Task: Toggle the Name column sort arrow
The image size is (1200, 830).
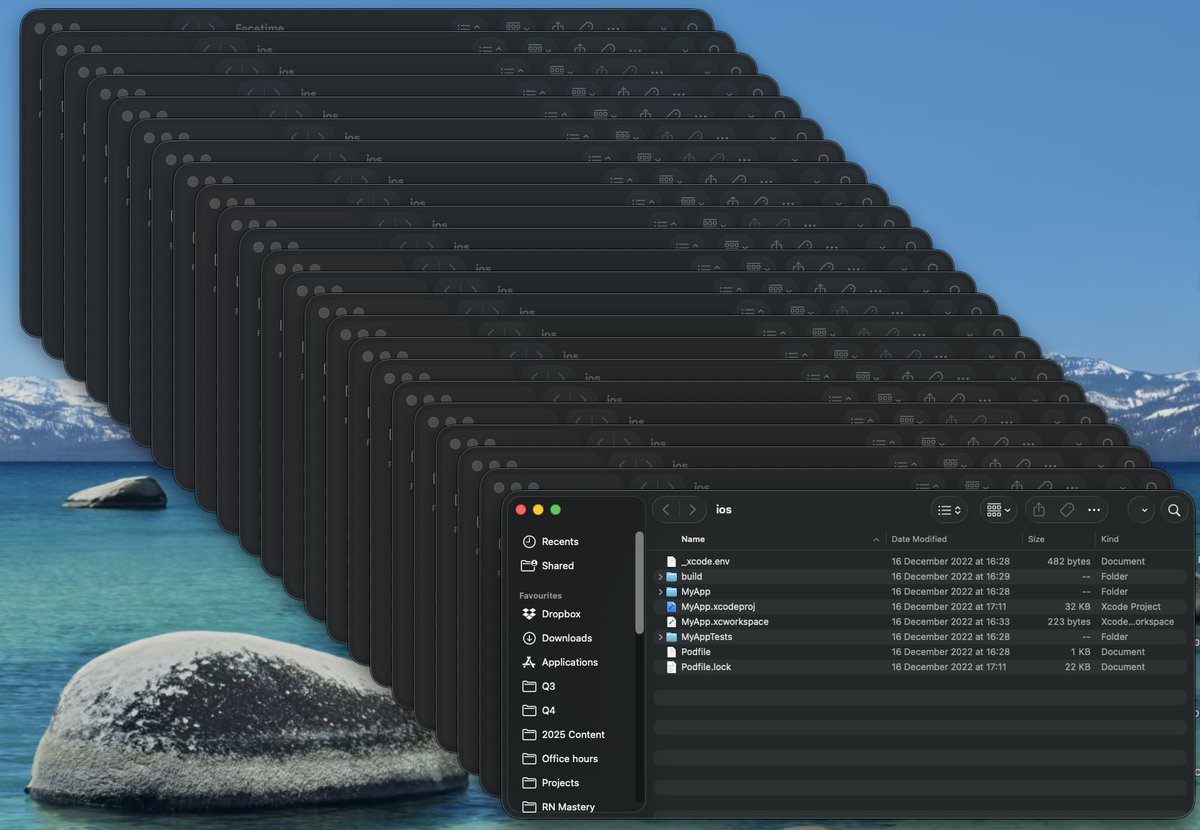Action: [x=877, y=540]
